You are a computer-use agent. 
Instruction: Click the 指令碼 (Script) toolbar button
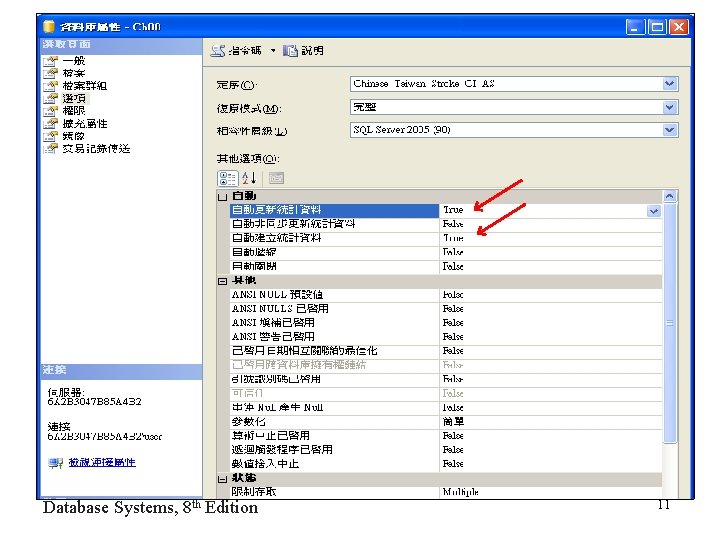click(x=236, y=51)
